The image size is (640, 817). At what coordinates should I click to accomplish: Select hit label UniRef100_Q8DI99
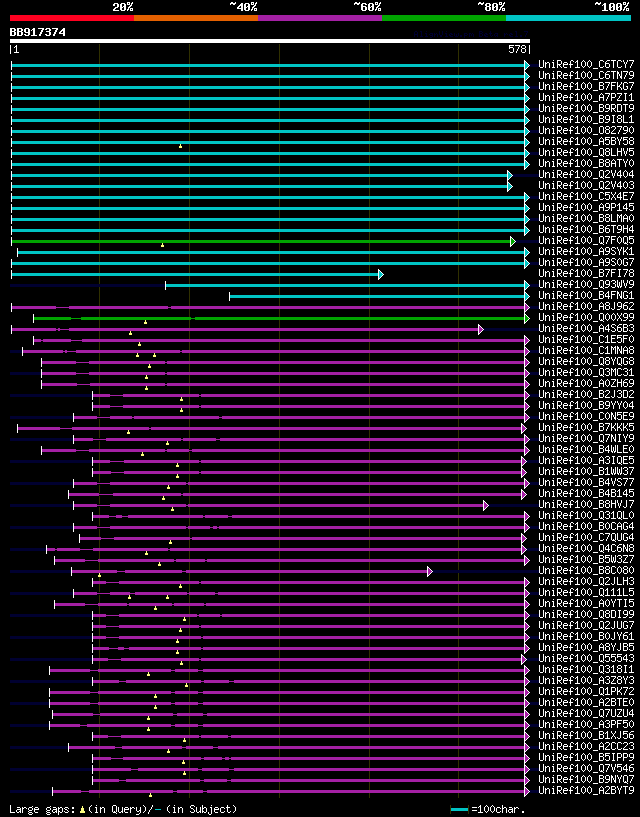(x=586, y=614)
